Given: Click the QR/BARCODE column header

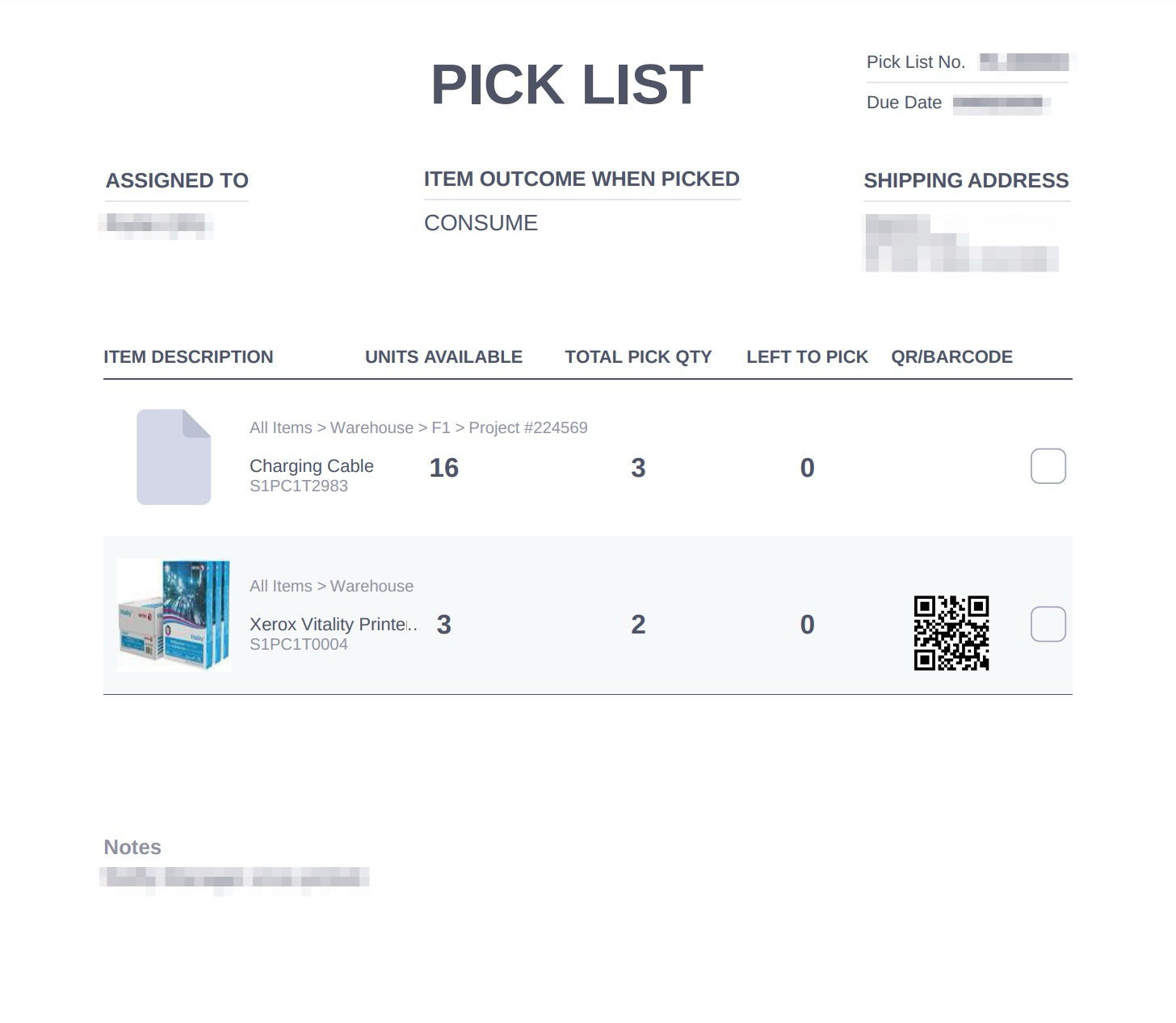Looking at the screenshot, I should pos(951,357).
